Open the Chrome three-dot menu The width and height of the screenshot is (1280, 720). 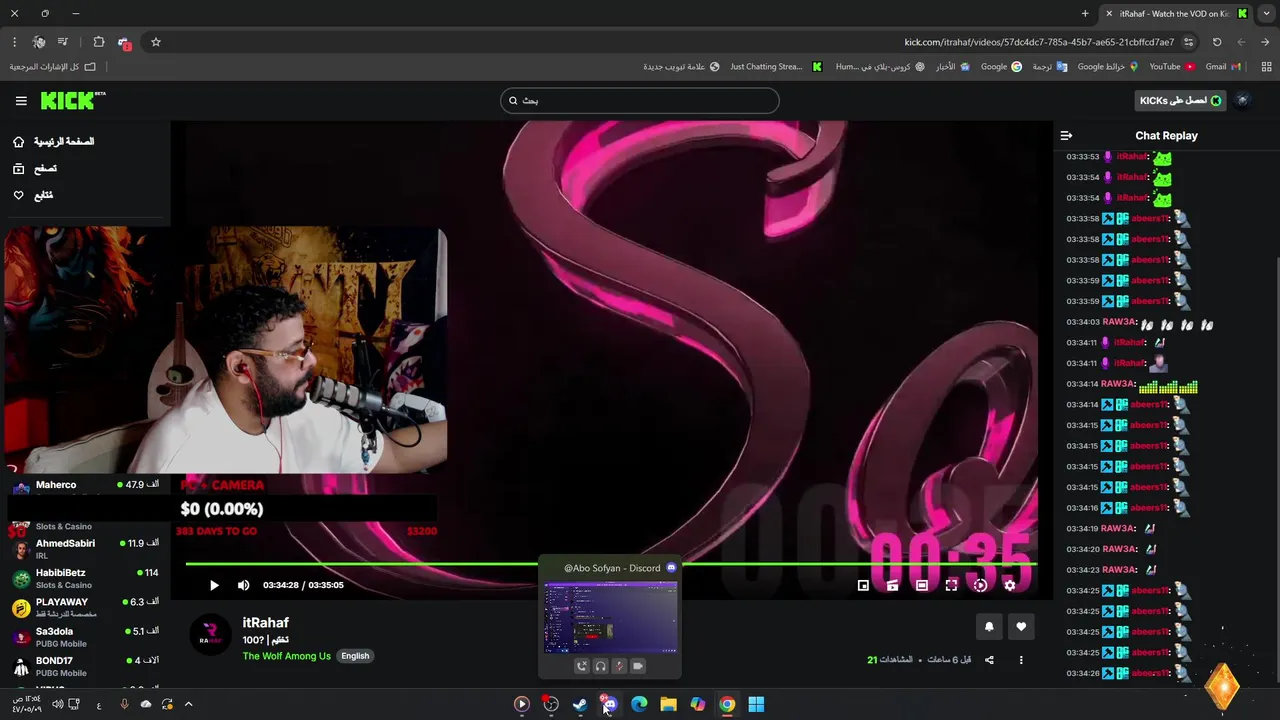[14, 42]
